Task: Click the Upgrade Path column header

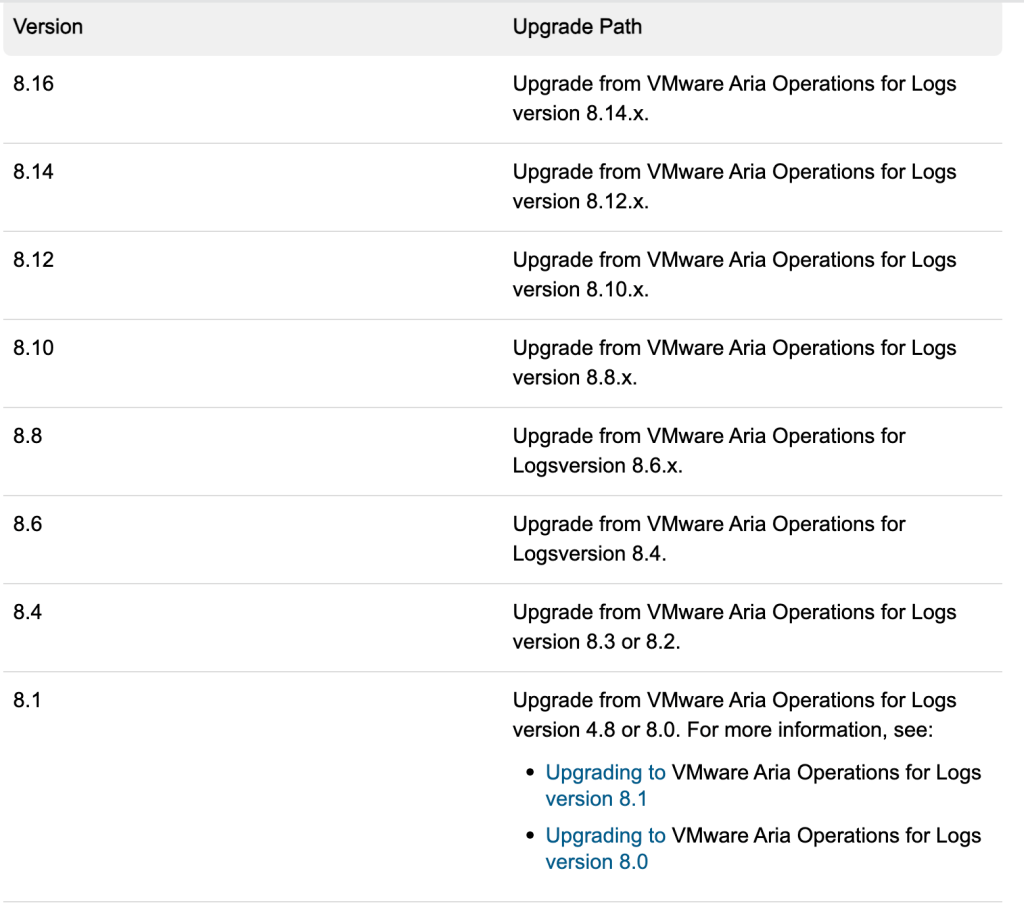Action: pyautogui.click(x=577, y=27)
